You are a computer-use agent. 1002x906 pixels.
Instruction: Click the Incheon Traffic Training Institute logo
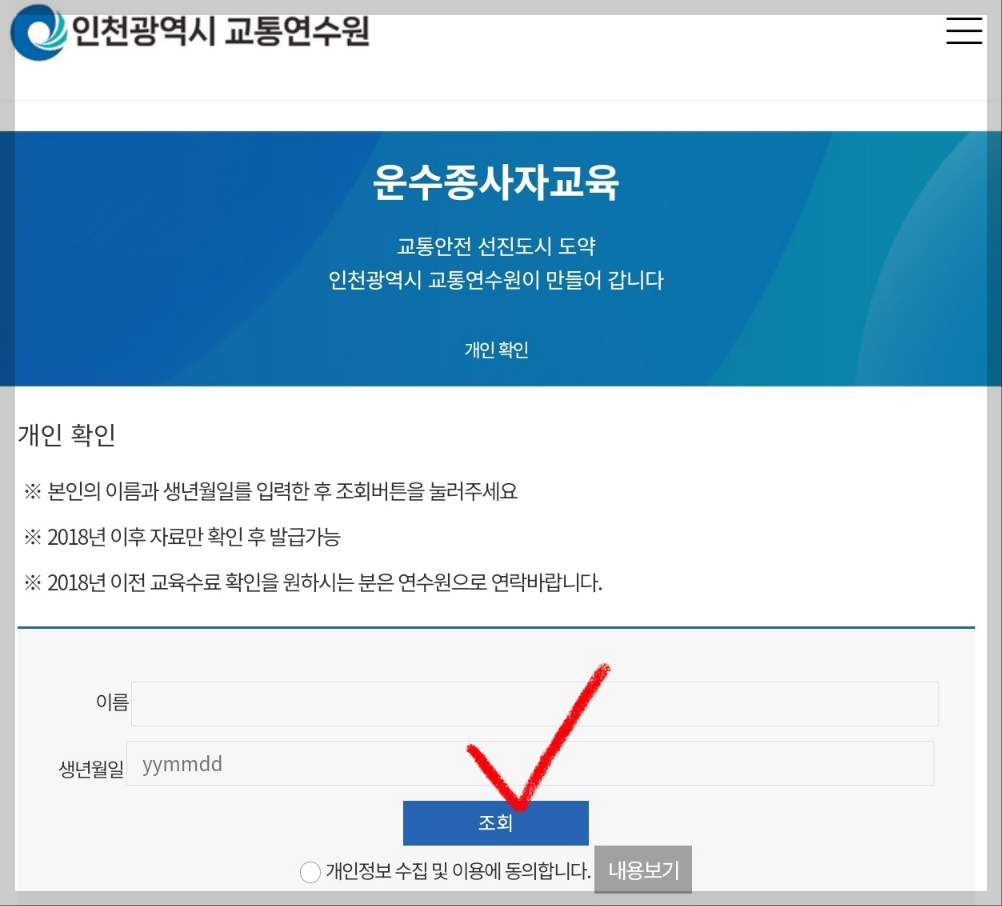tap(190, 32)
